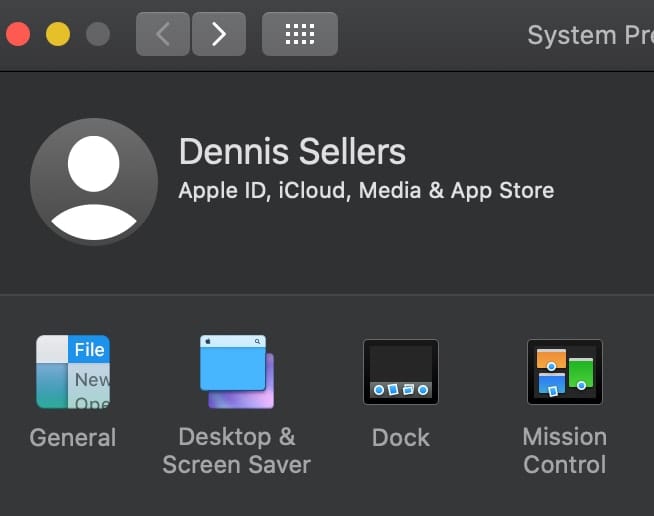Click the gray zoom window button
This screenshot has width=654, height=516.
97,34
